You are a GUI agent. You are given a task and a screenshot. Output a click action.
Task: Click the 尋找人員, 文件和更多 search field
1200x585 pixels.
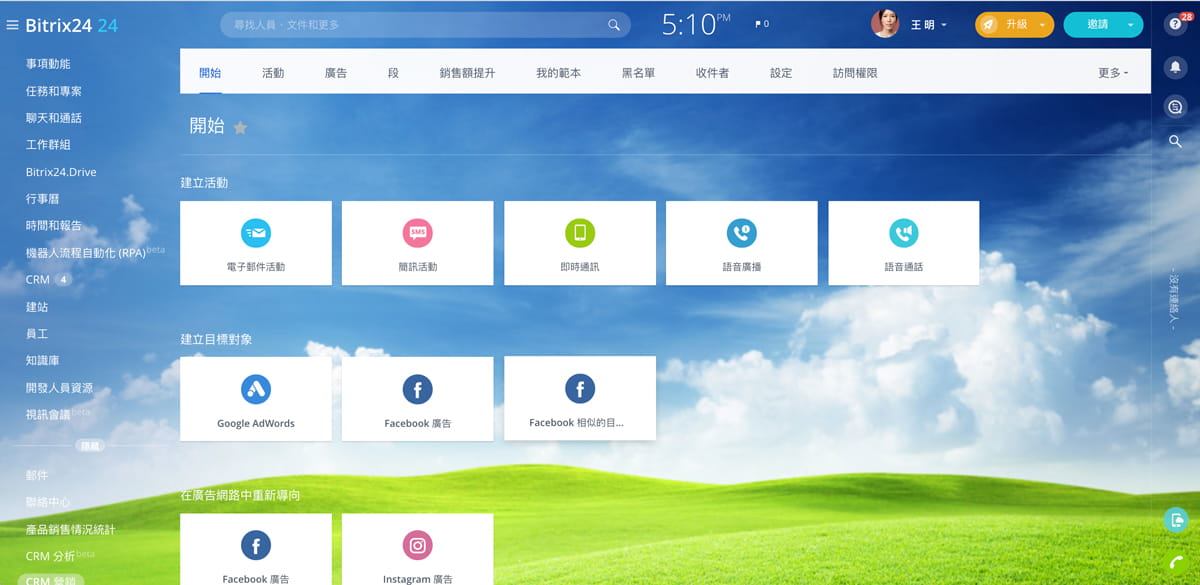pos(415,25)
